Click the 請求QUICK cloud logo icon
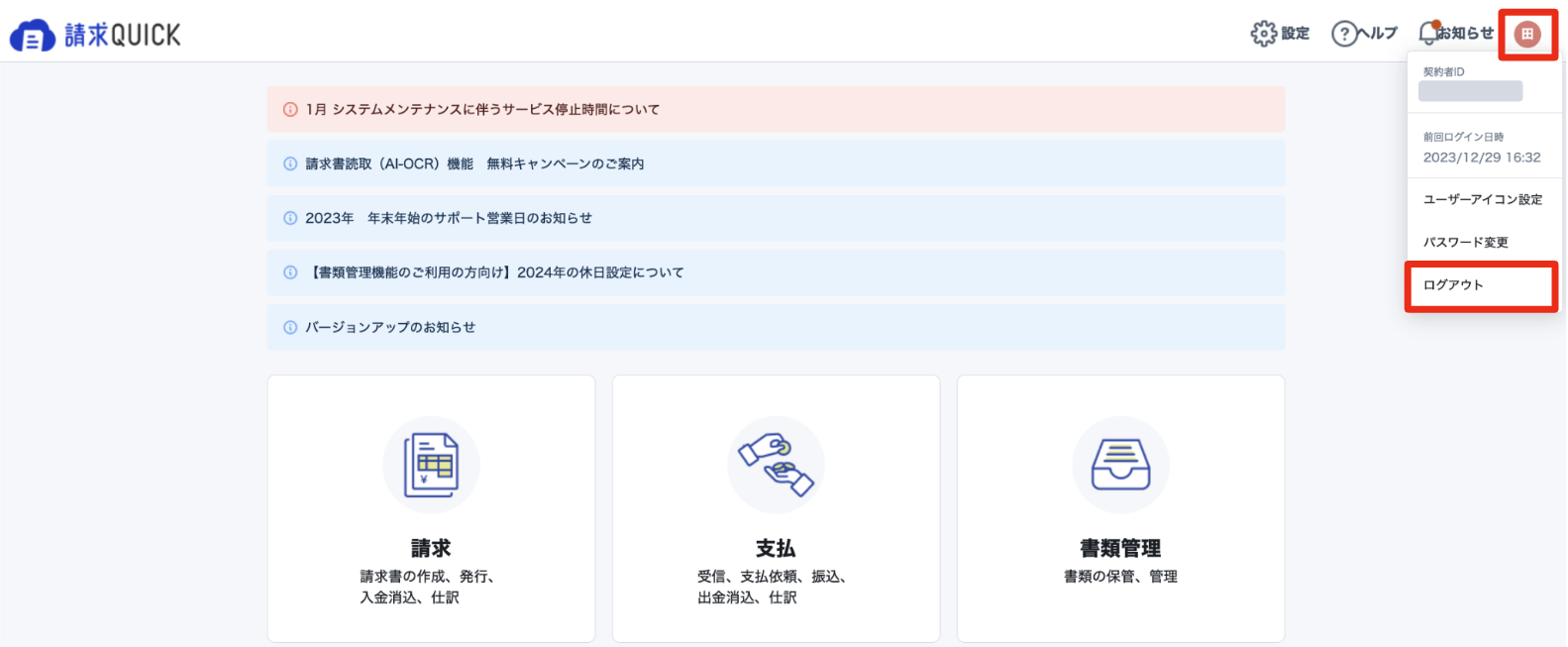 click(x=33, y=36)
